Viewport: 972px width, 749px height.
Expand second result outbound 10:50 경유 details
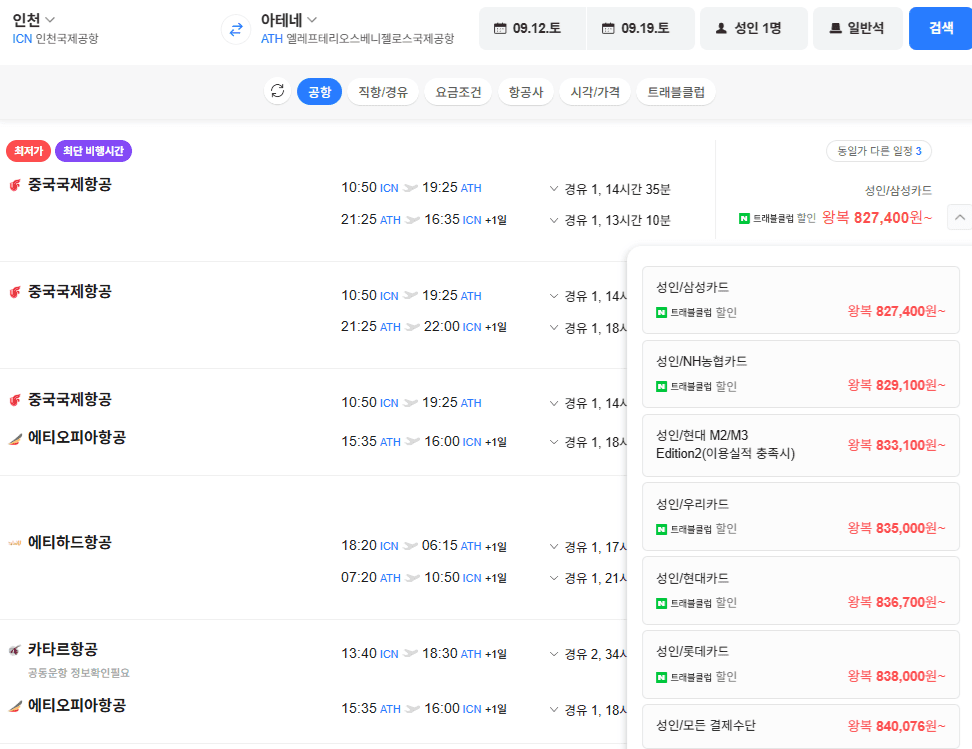[x=588, y=296]
